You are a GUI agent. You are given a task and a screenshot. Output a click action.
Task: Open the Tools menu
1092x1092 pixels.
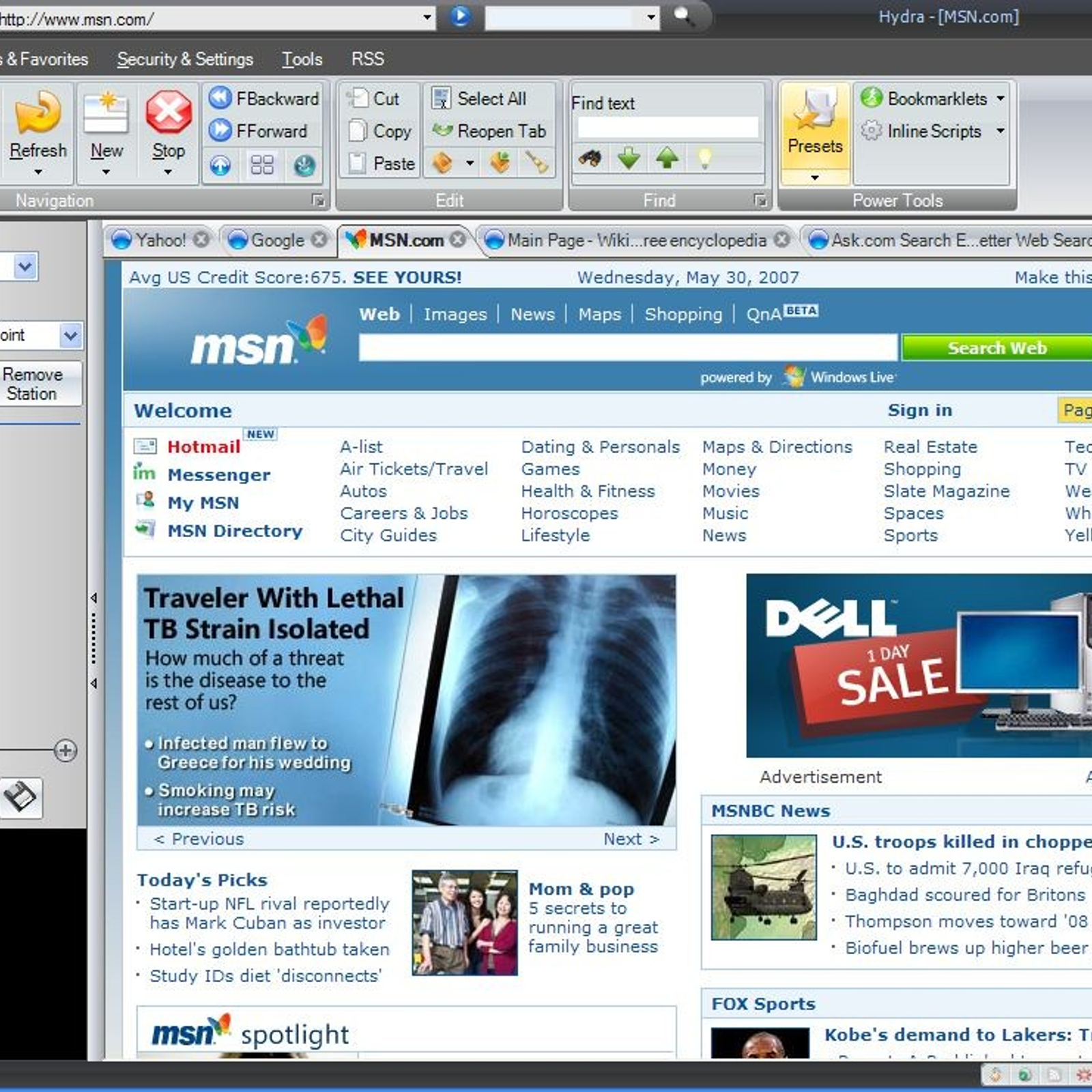click(302, 59)
